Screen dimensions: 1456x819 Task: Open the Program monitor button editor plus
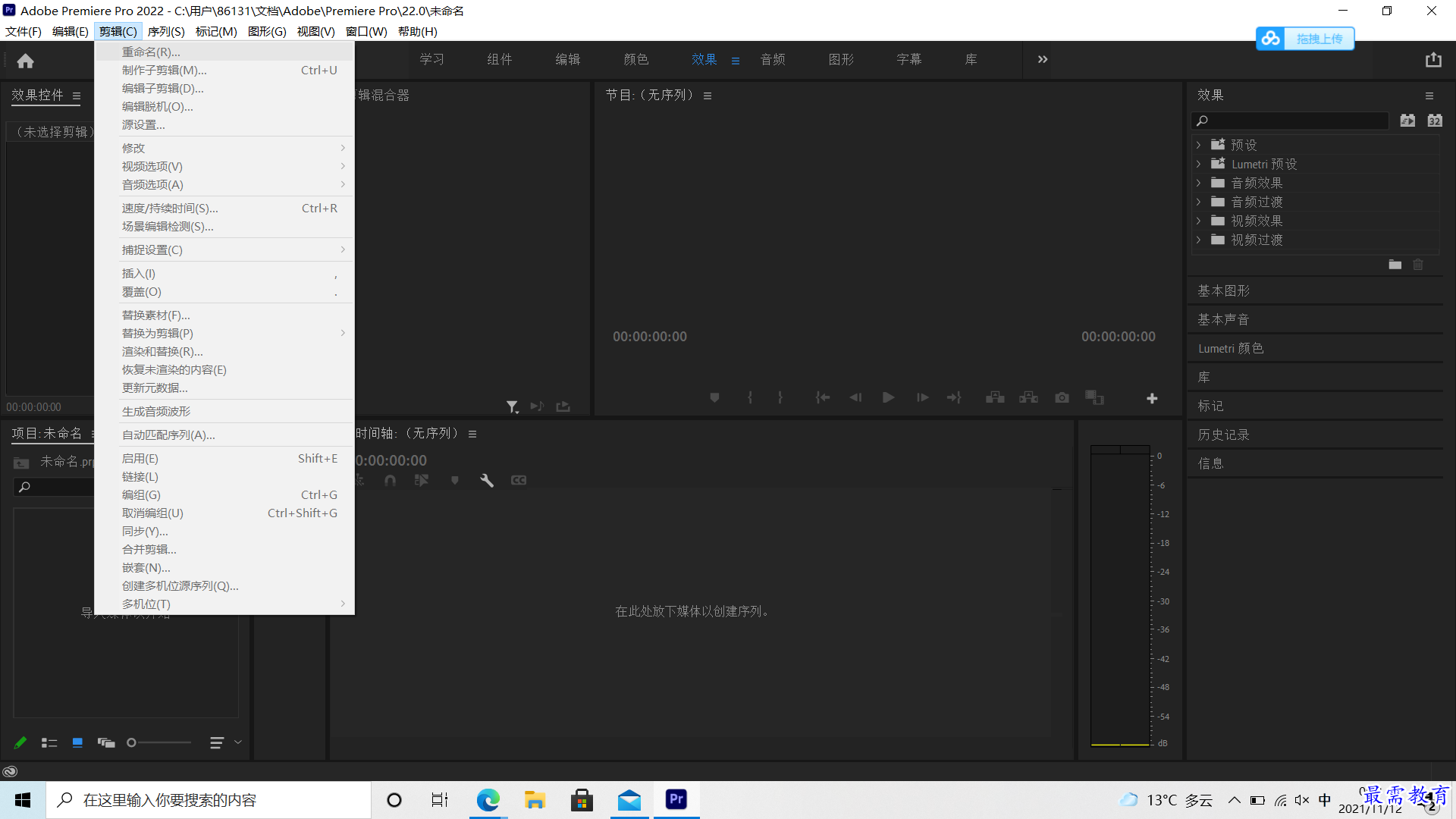[x=1151, y=398]
